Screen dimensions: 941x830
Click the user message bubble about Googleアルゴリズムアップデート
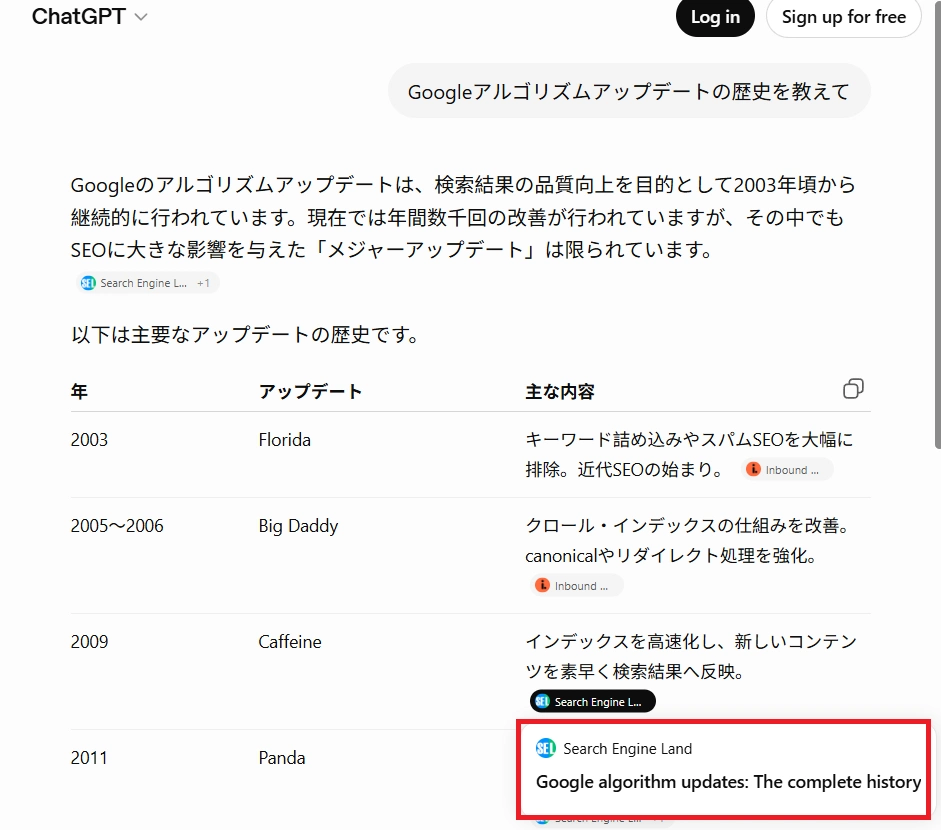coord(629,91)
